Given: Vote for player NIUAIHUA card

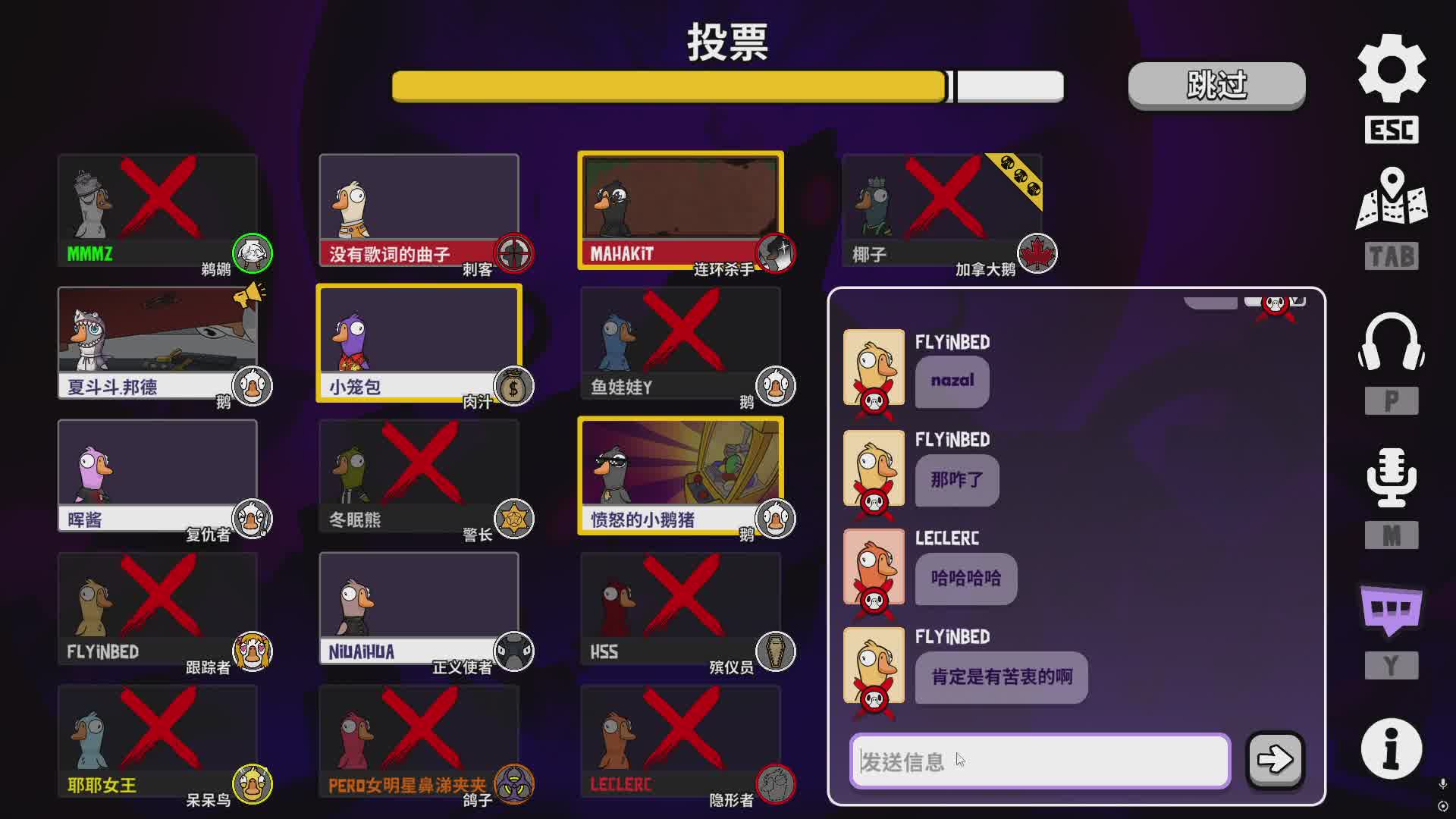Looking at the screenshot, I should click(419, 609).
